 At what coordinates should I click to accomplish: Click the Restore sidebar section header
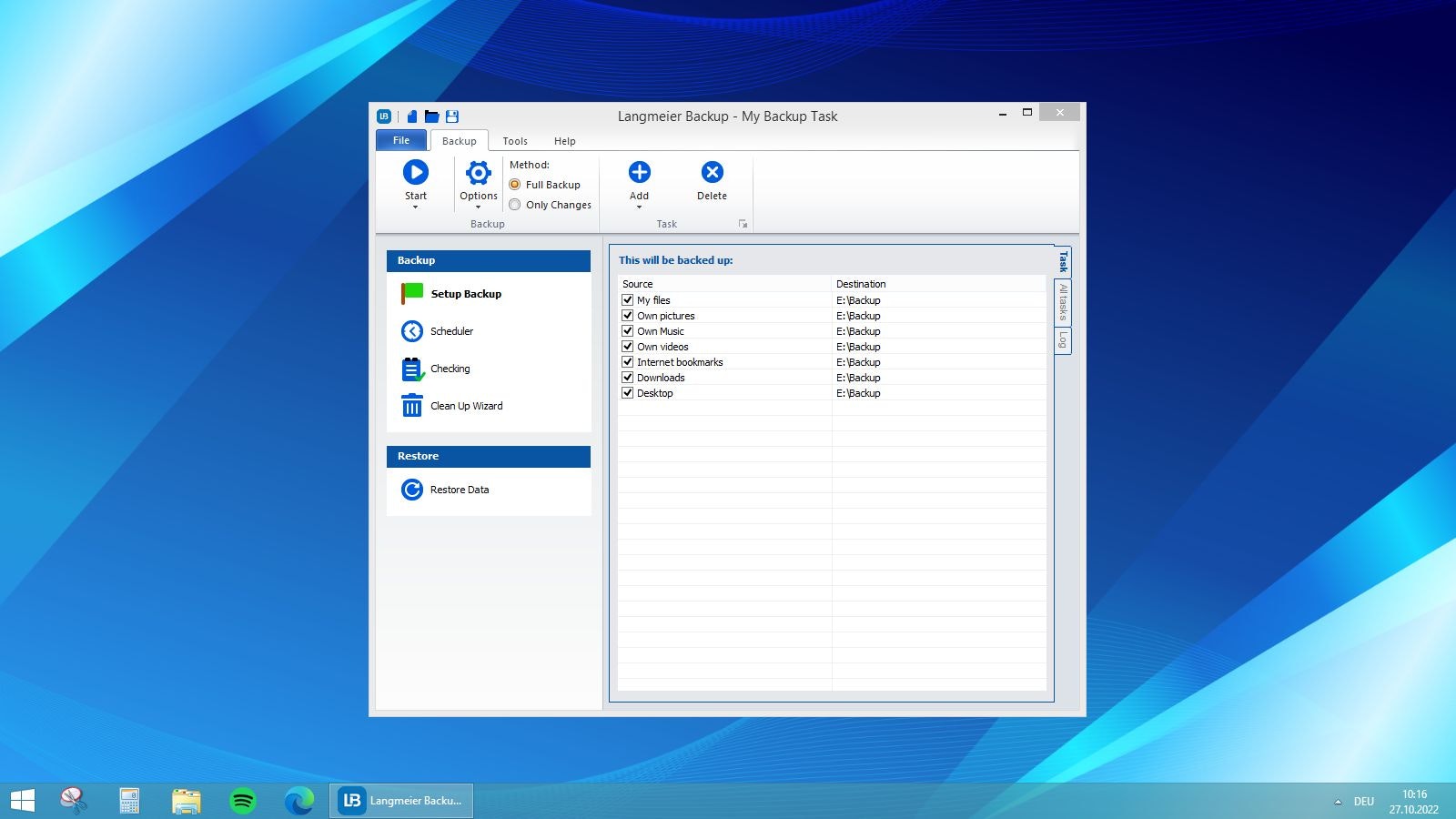tap(489, 456)
